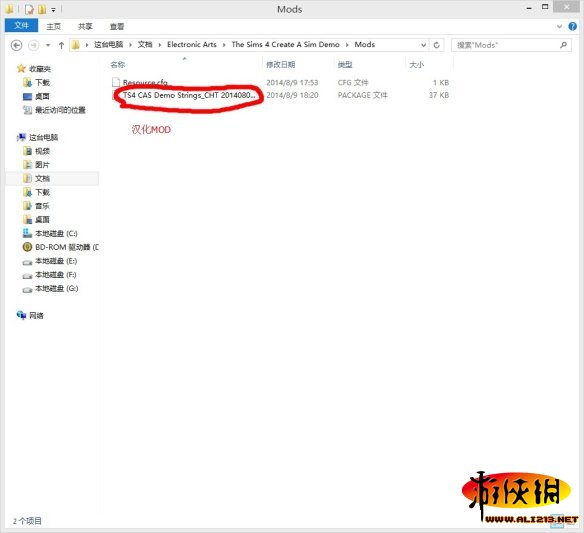Viewport: 584px width, 533px height.
Task: Open the Quick Access Toolbar dropdown
Action: tap(53, 10)
